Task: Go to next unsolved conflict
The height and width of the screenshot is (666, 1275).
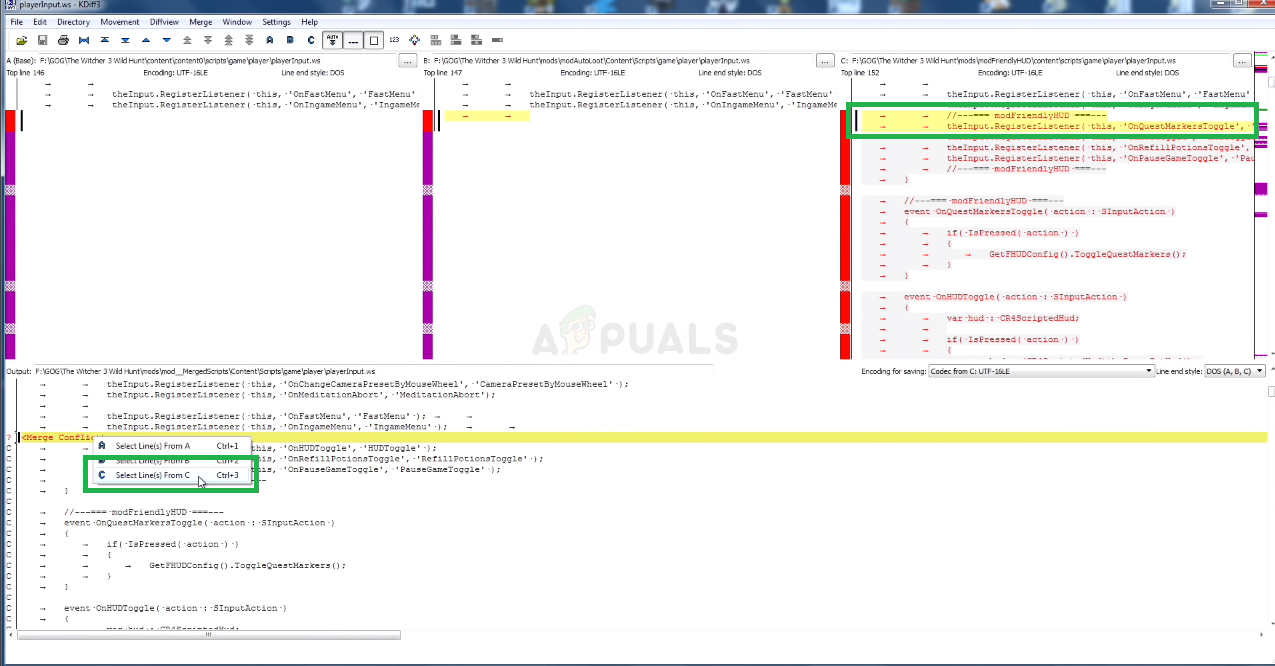Action: point(249,40)
